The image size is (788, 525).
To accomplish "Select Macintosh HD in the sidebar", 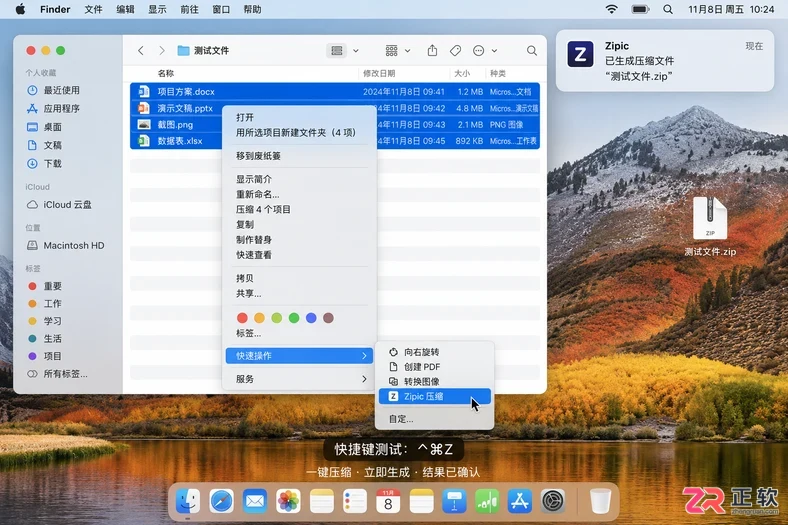I will tap(66, 246).
